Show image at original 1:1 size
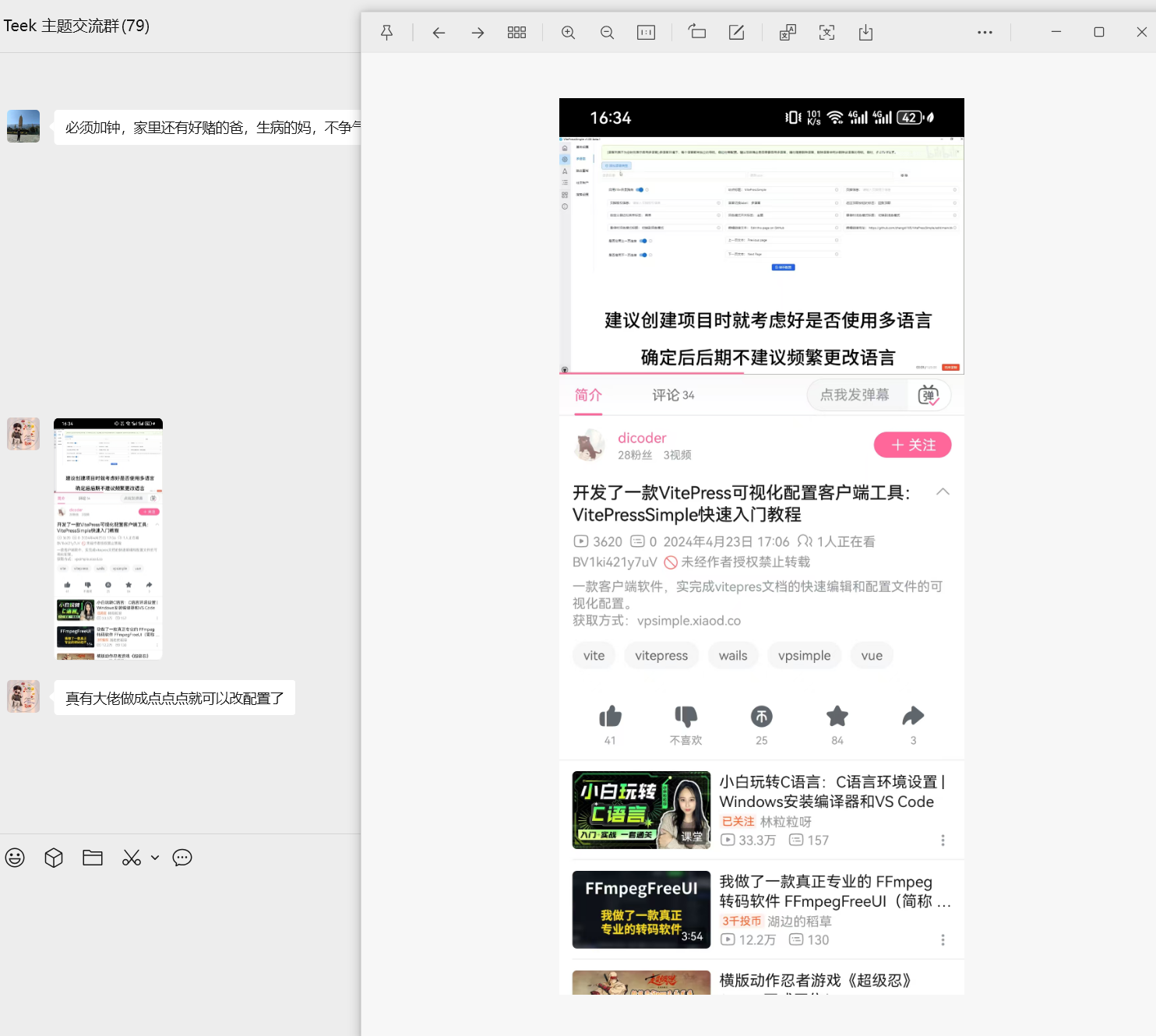 click(x=646, y=32)
